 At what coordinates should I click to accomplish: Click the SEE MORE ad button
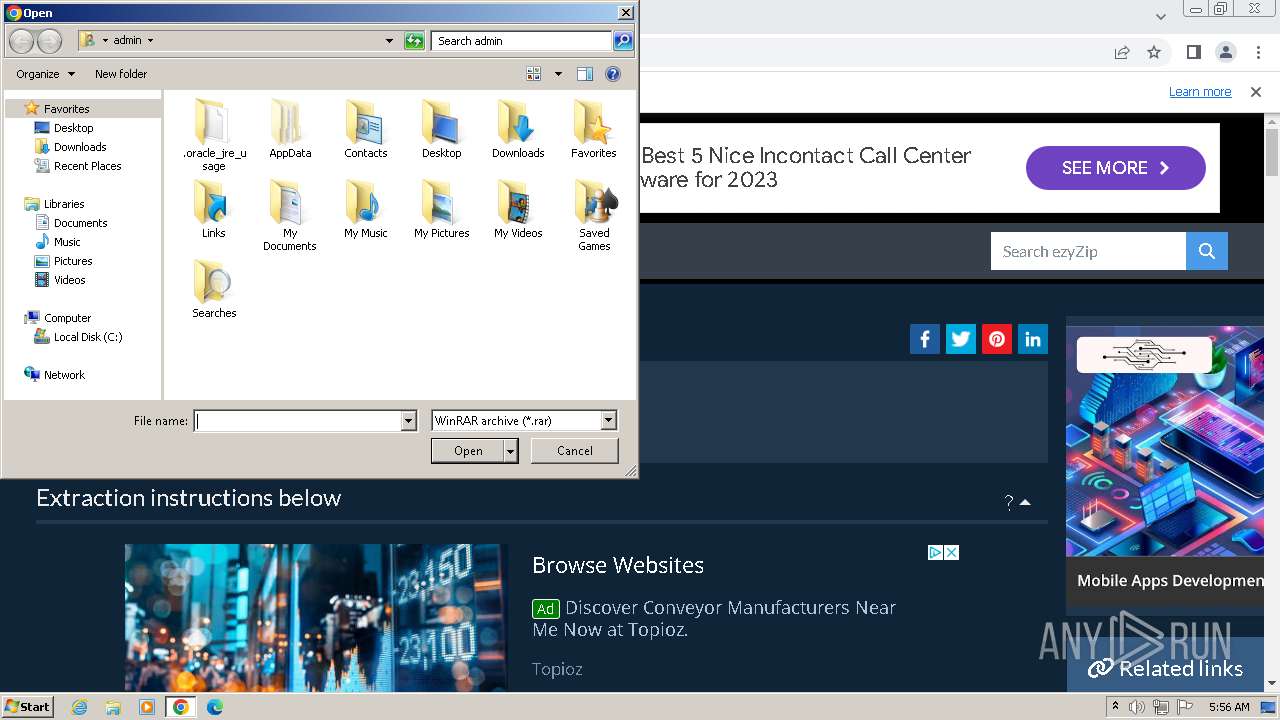[1116, 168]
